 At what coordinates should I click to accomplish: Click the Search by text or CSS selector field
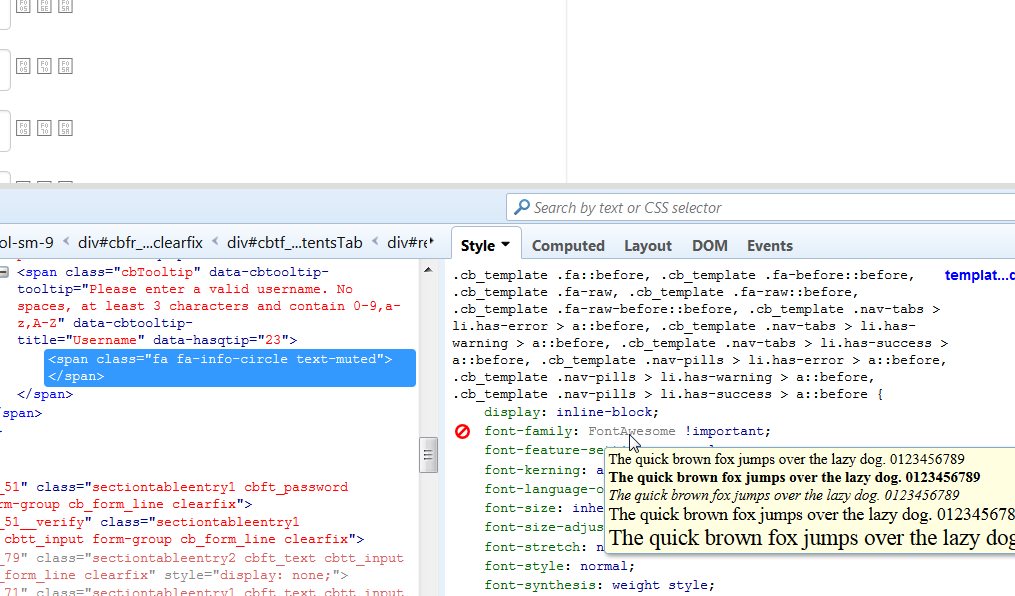pyautogui.click(x=760, y=208)
